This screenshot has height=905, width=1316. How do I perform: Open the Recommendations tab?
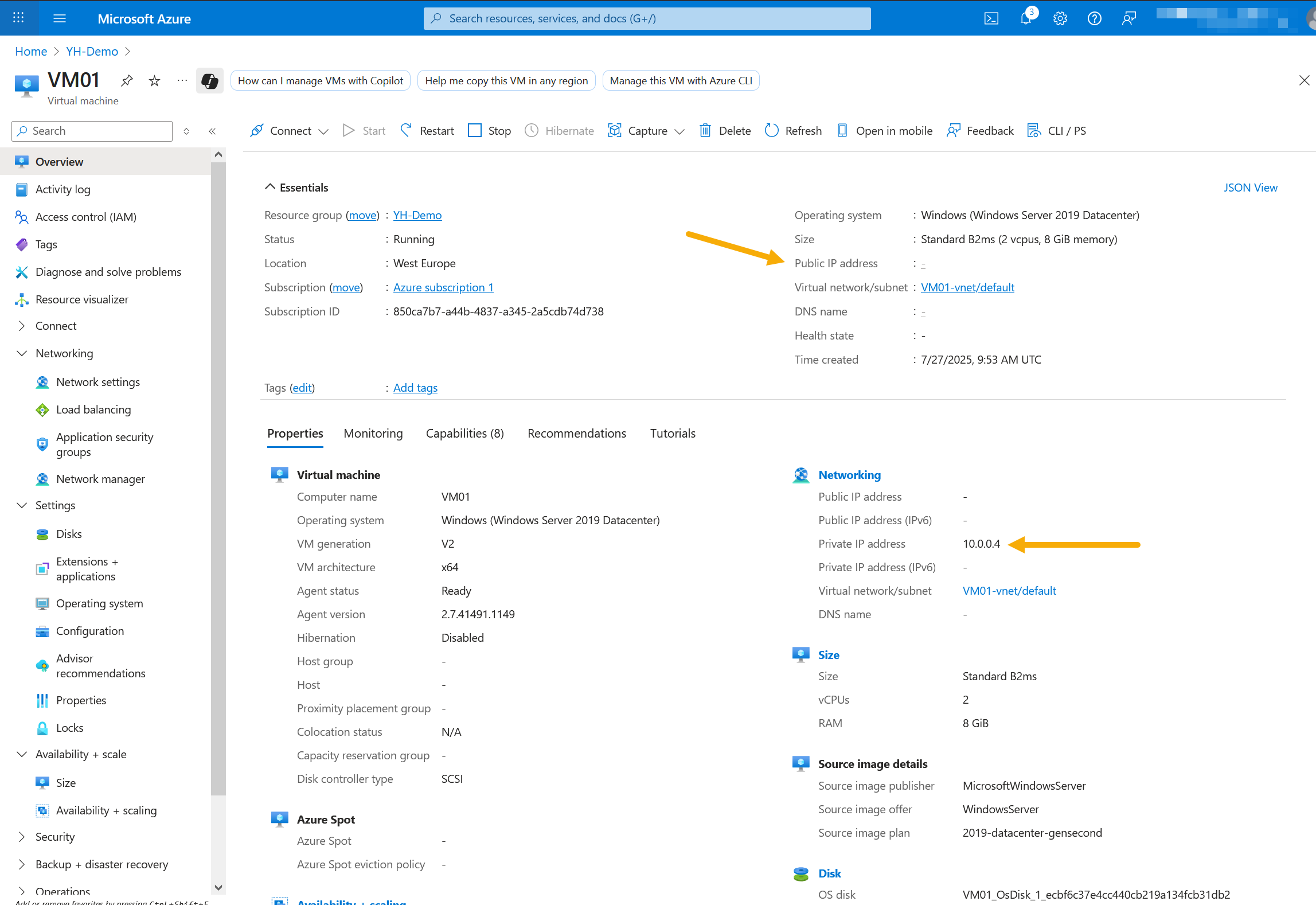(577, 434)
